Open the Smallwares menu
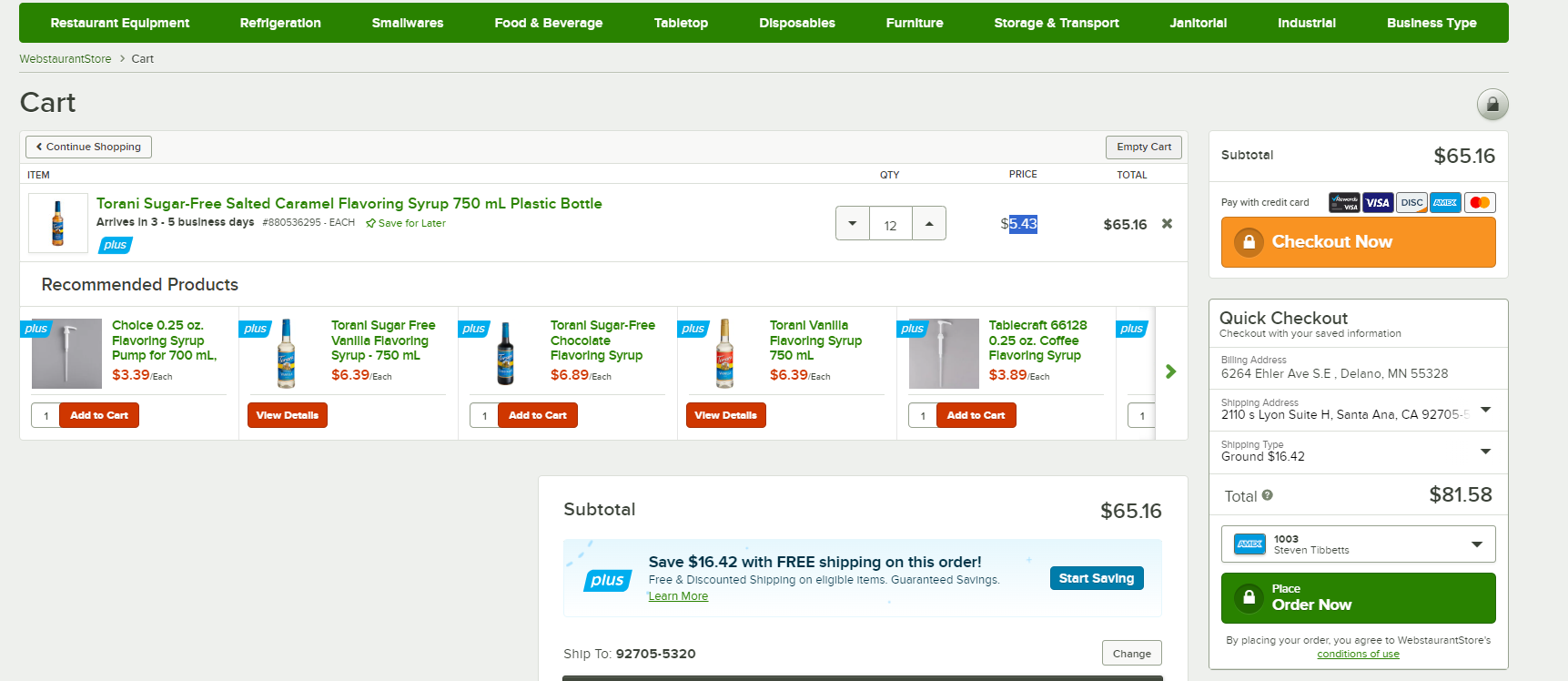1568x681 pixels. point(408,23)
